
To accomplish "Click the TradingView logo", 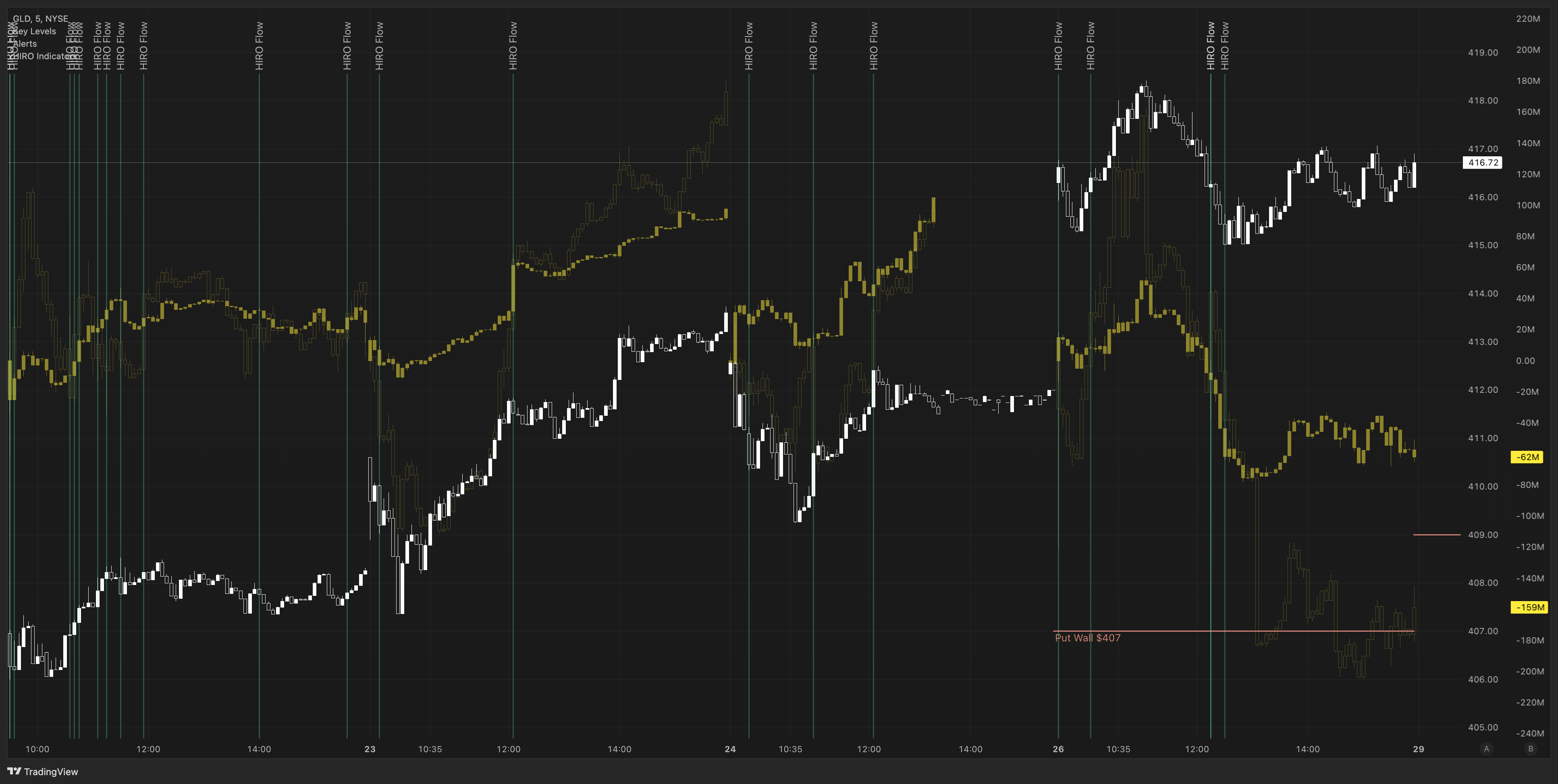I will click(42, 771).
